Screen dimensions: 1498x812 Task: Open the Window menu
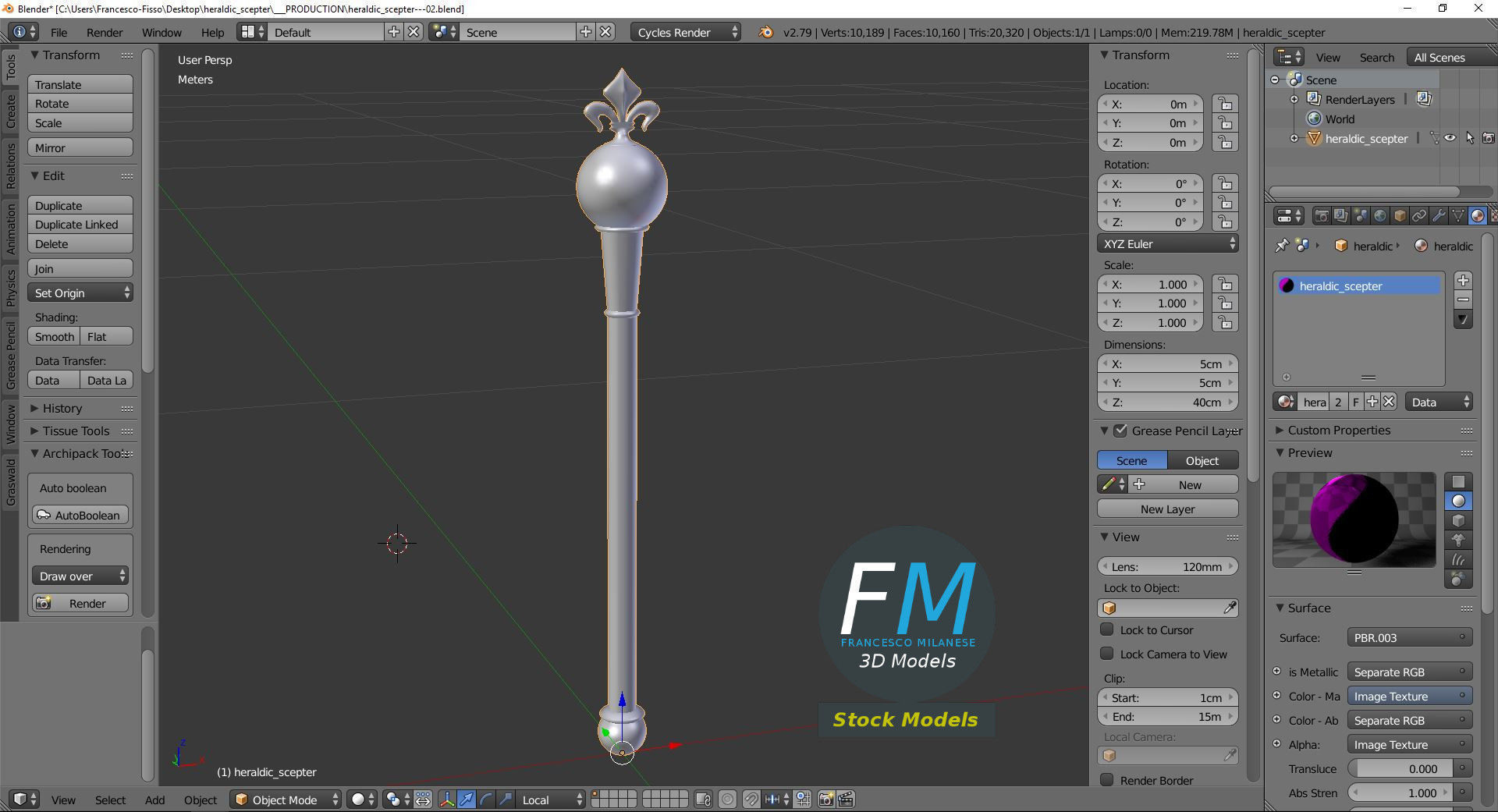pyautogui.click(x=162, y=32)
